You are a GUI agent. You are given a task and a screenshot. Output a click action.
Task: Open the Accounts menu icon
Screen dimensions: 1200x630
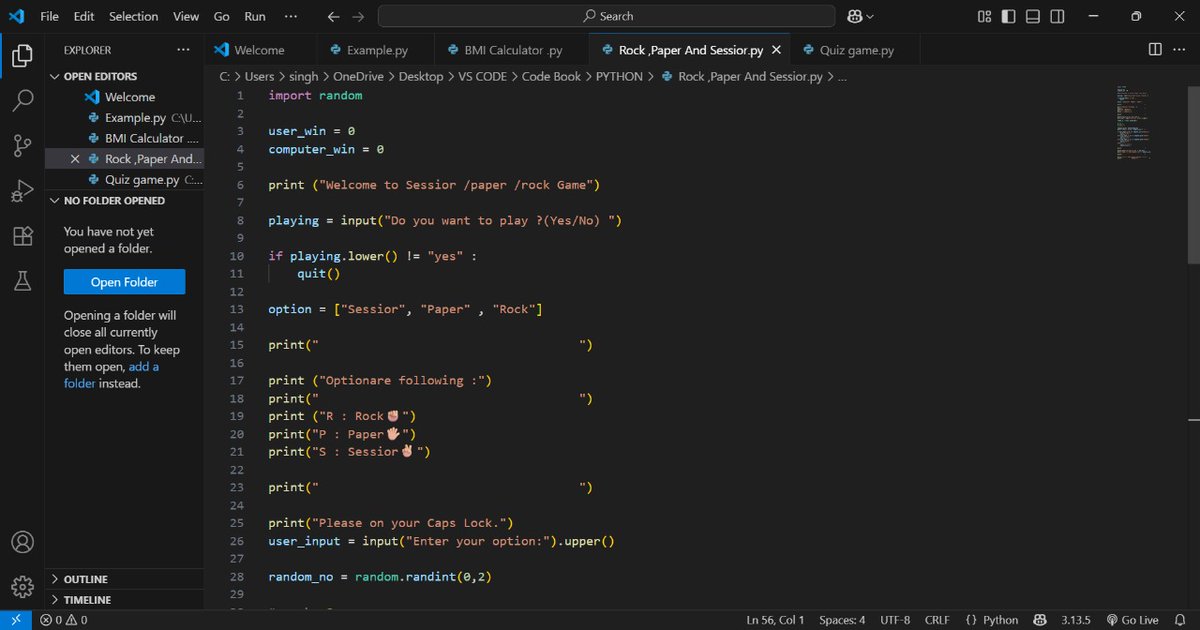pos(22,542)
